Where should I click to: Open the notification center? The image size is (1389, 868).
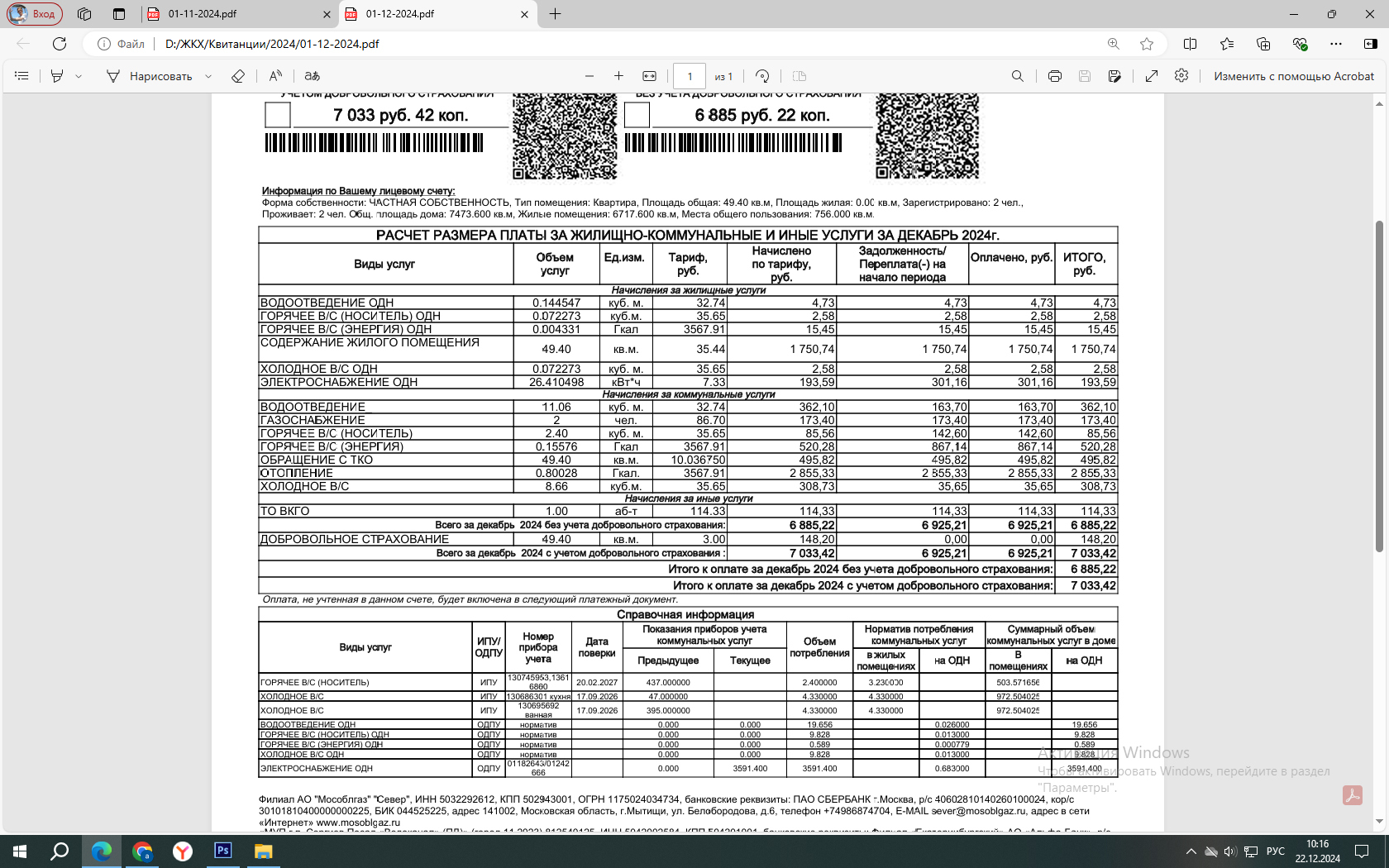pyautogui.click(x=1362, y=851)
